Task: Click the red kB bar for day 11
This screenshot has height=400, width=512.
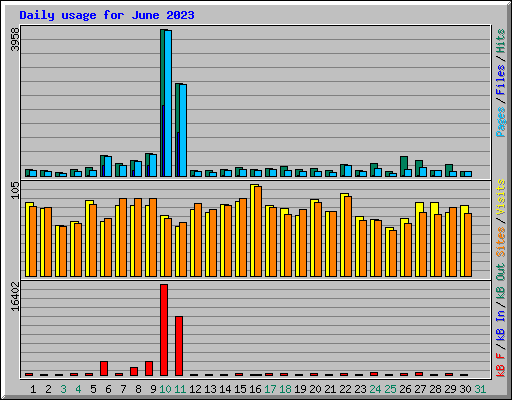Action: 179,346
